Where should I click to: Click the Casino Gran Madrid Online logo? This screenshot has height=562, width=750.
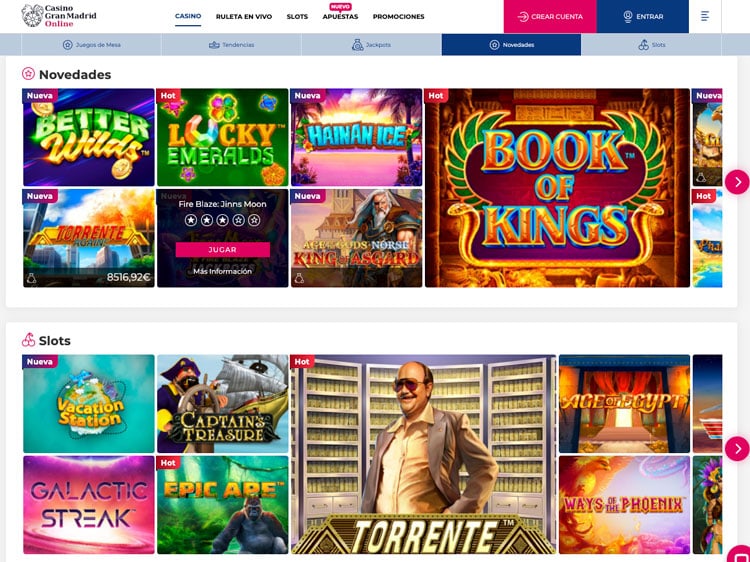59,16
